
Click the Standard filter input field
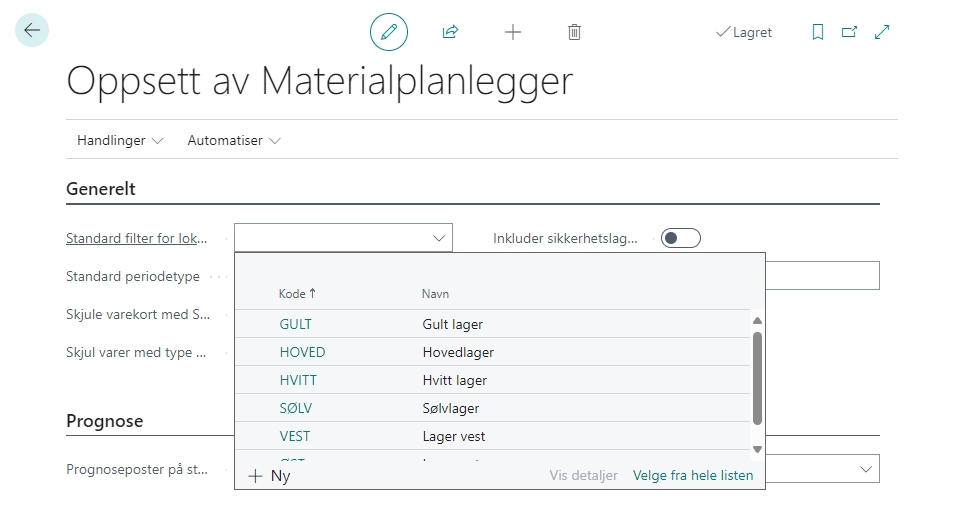coord(330,238)
